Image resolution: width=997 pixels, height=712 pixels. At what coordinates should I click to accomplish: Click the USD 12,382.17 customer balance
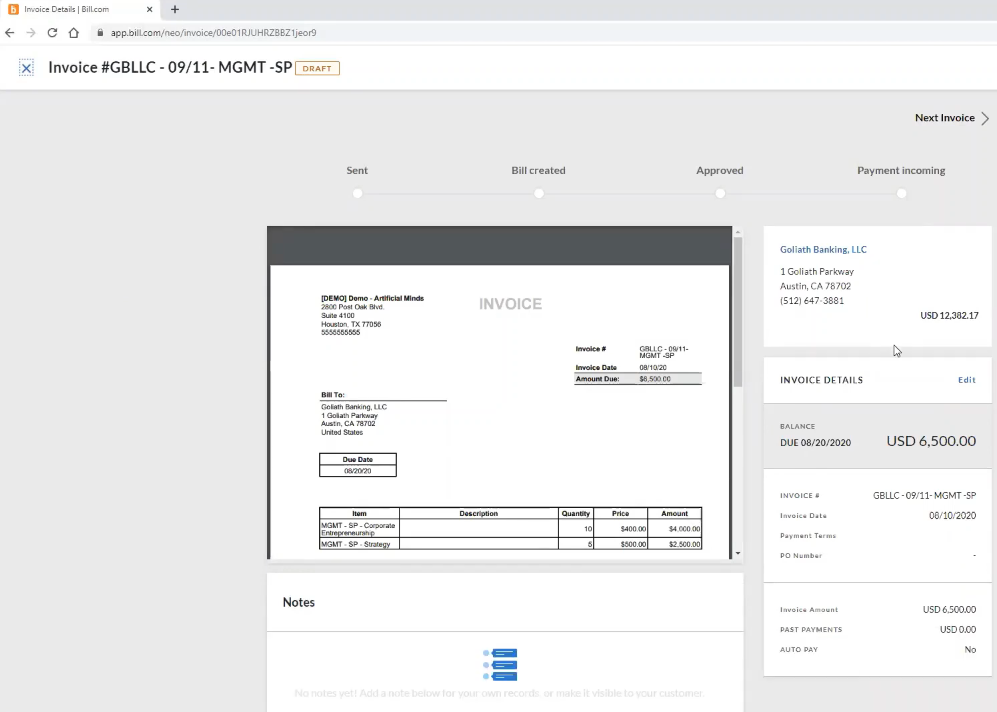949,315
